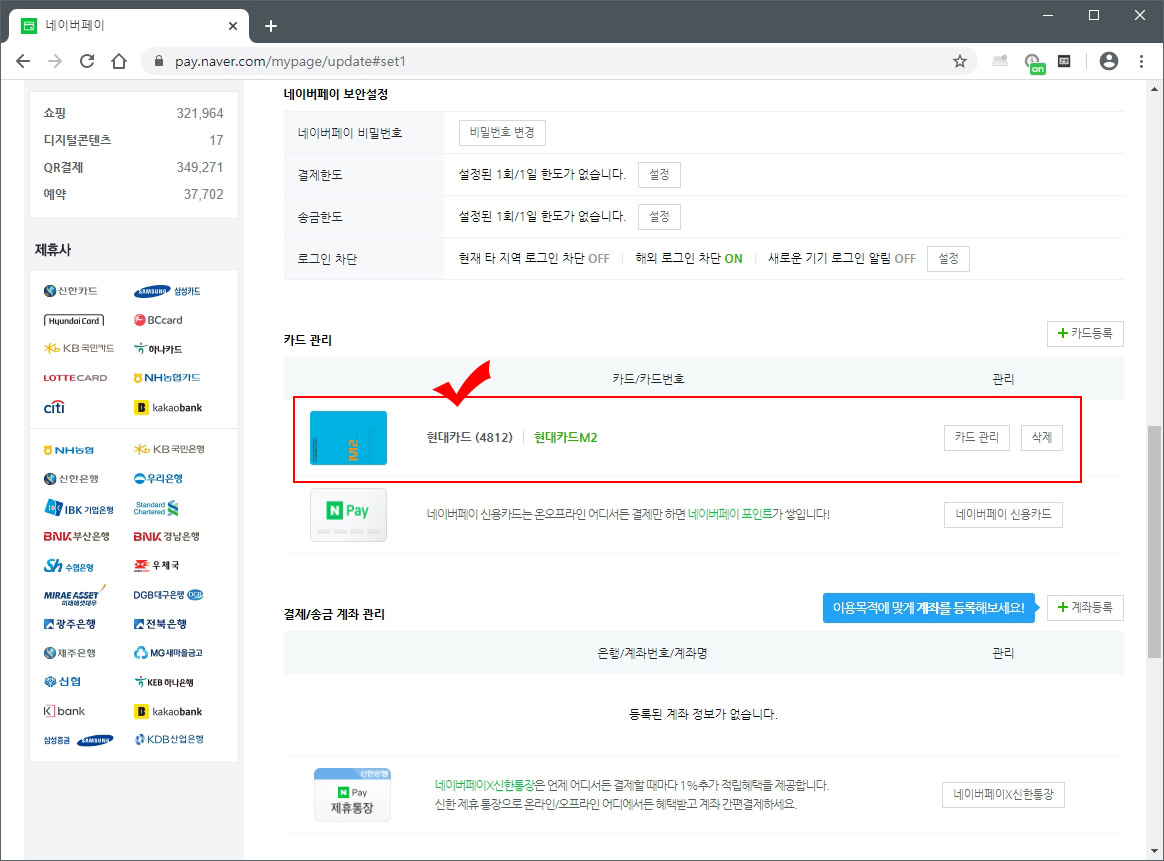Click the BCcard partner logo
1164x861 pixels.
[x=158, y=320]
